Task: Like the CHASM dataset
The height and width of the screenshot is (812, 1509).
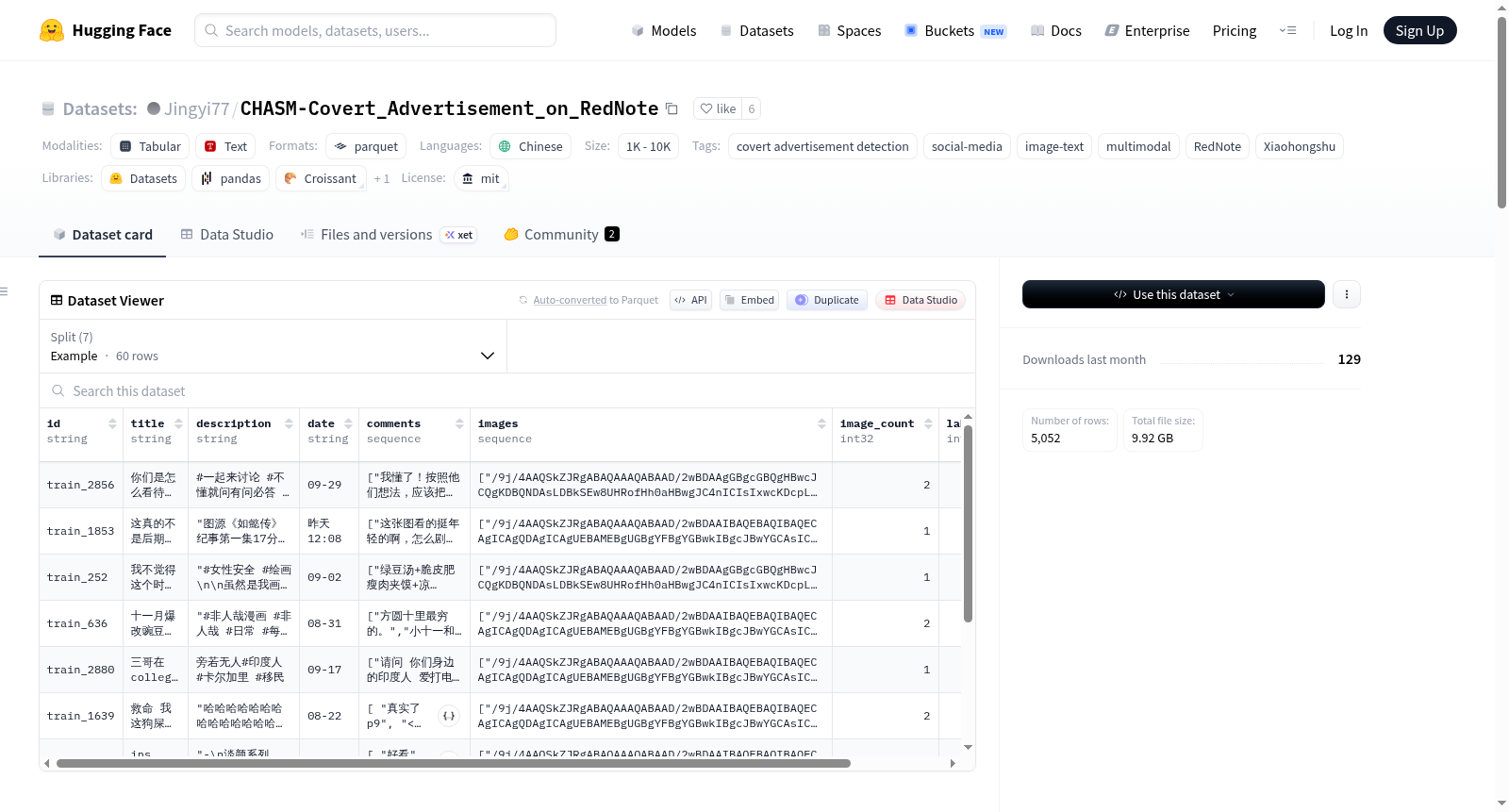Action: (719, 108)
